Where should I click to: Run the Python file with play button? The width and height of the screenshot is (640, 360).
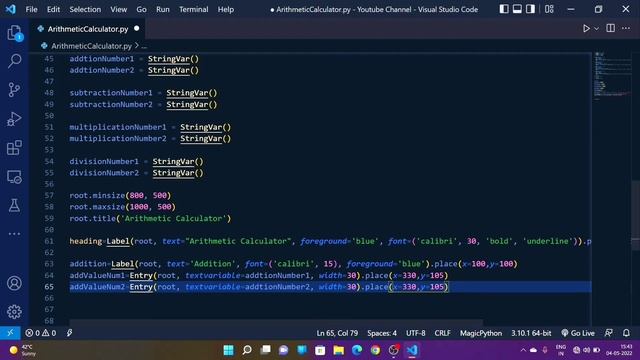(x=586, y=29)
